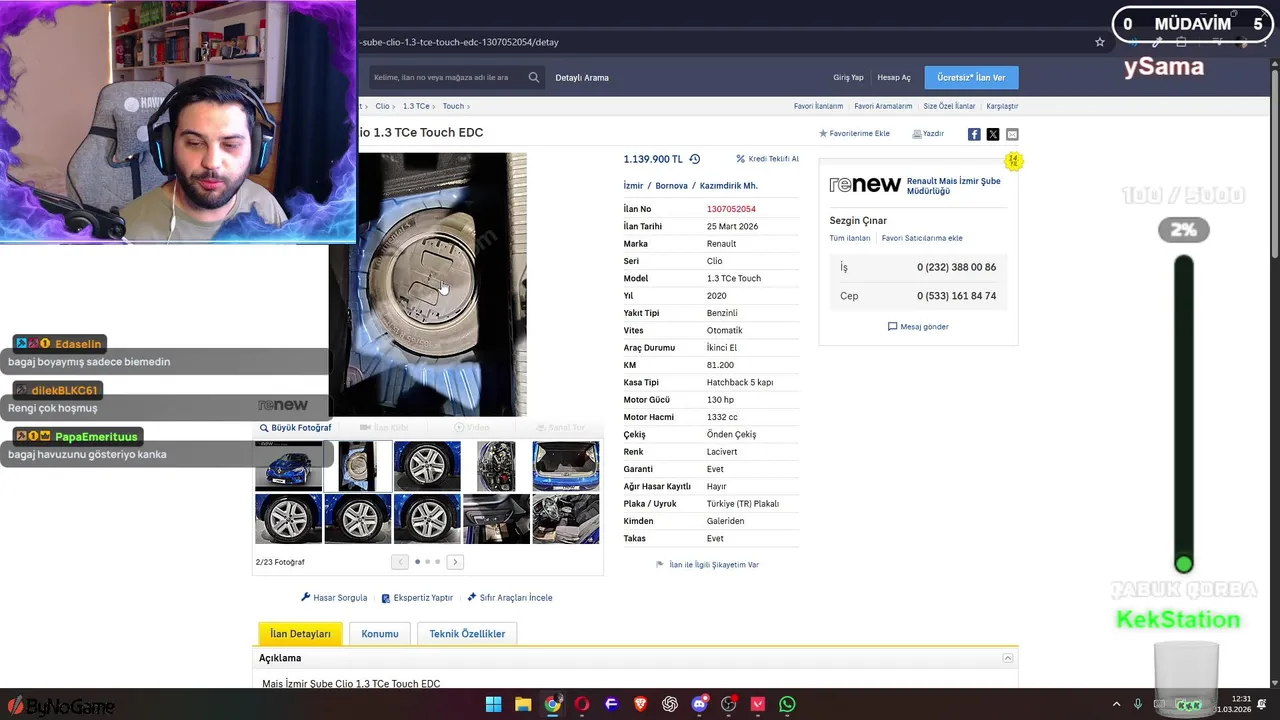
Task: Open Ekspertiz Yaptır link
Action: tap(417, 598)
